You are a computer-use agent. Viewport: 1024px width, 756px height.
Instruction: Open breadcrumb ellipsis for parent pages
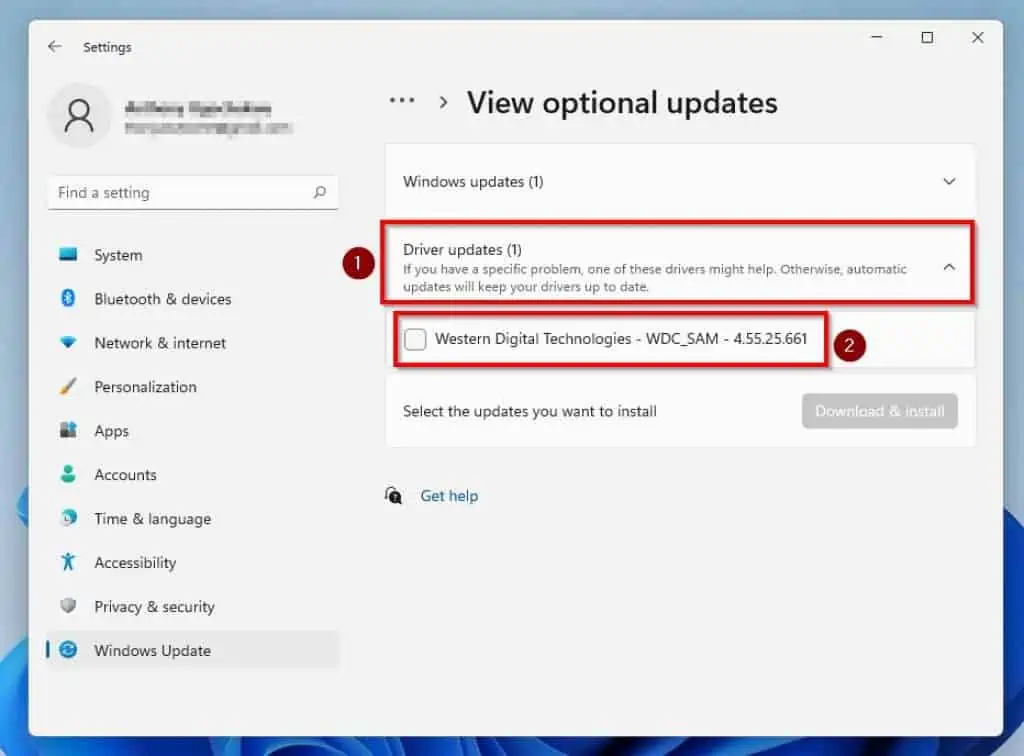pos(402,101)
